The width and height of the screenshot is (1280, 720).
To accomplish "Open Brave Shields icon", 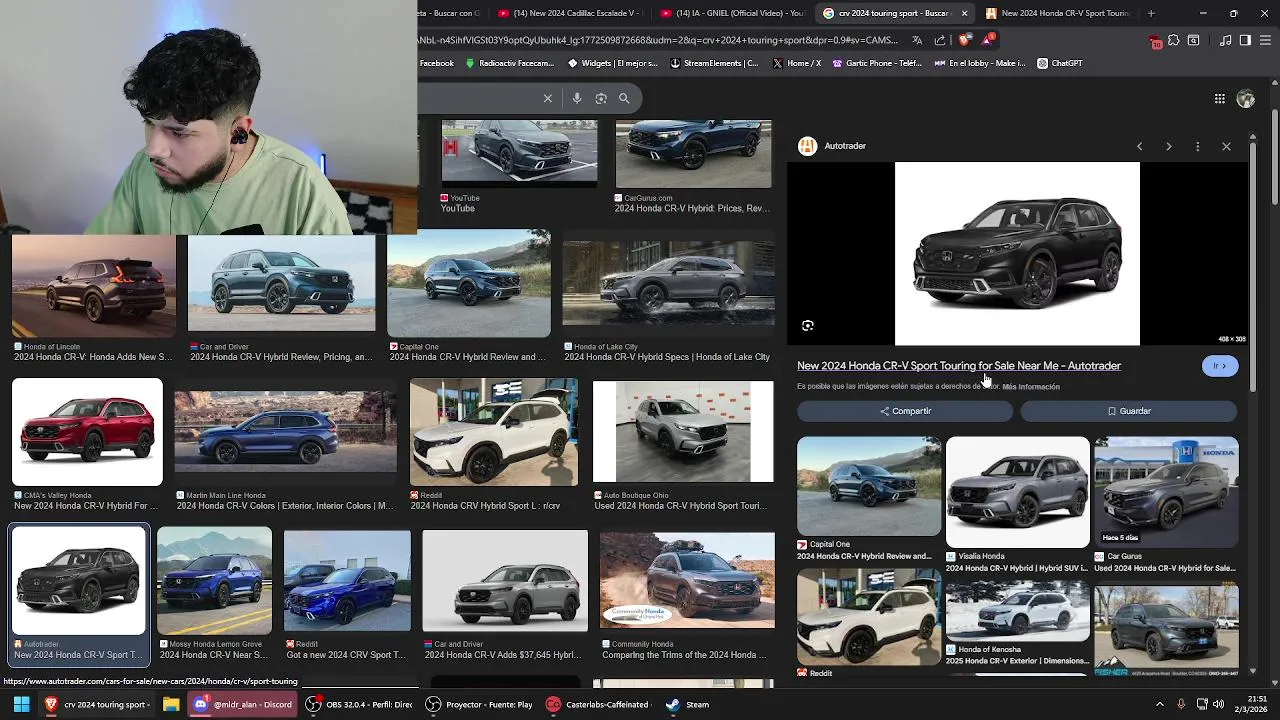I will 964,40.
